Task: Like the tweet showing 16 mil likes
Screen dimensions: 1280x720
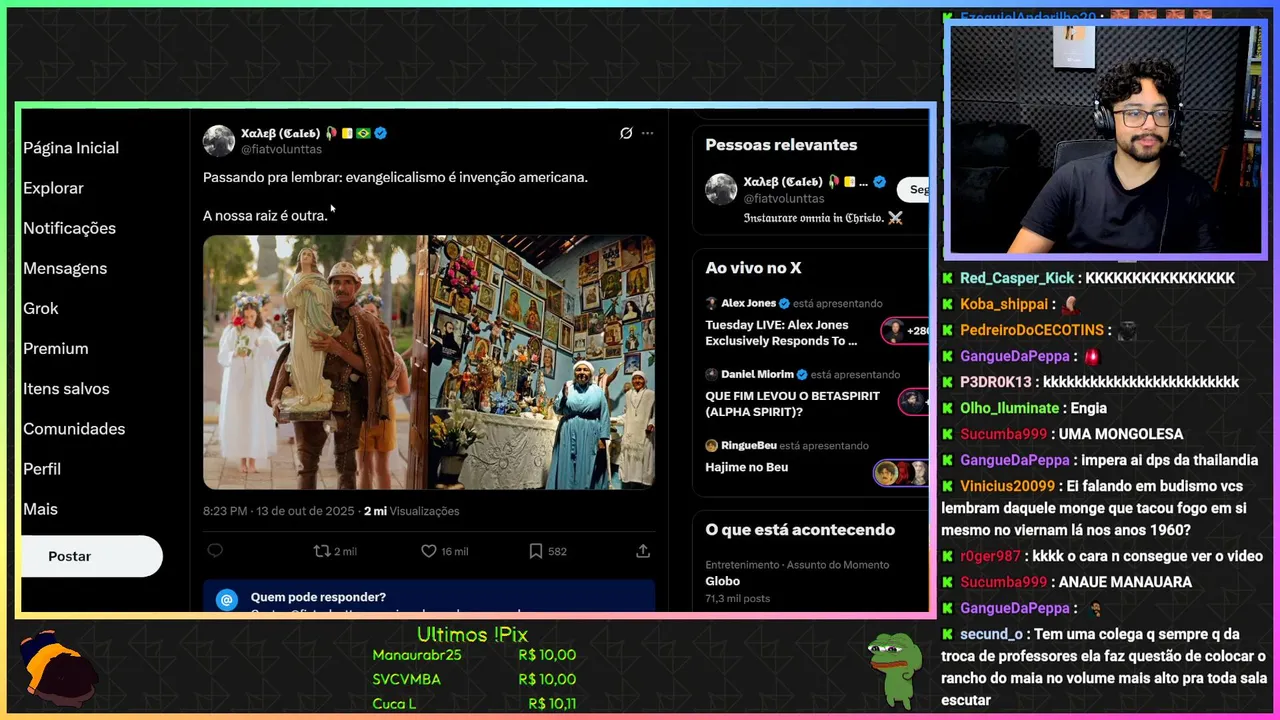Action: point(444,551)
